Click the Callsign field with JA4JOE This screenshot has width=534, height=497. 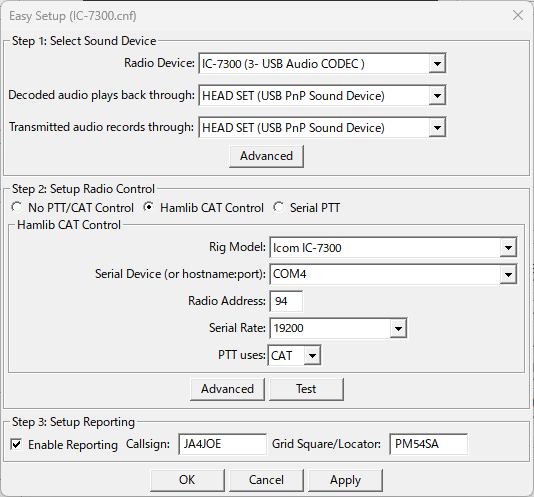coord(222,444)
